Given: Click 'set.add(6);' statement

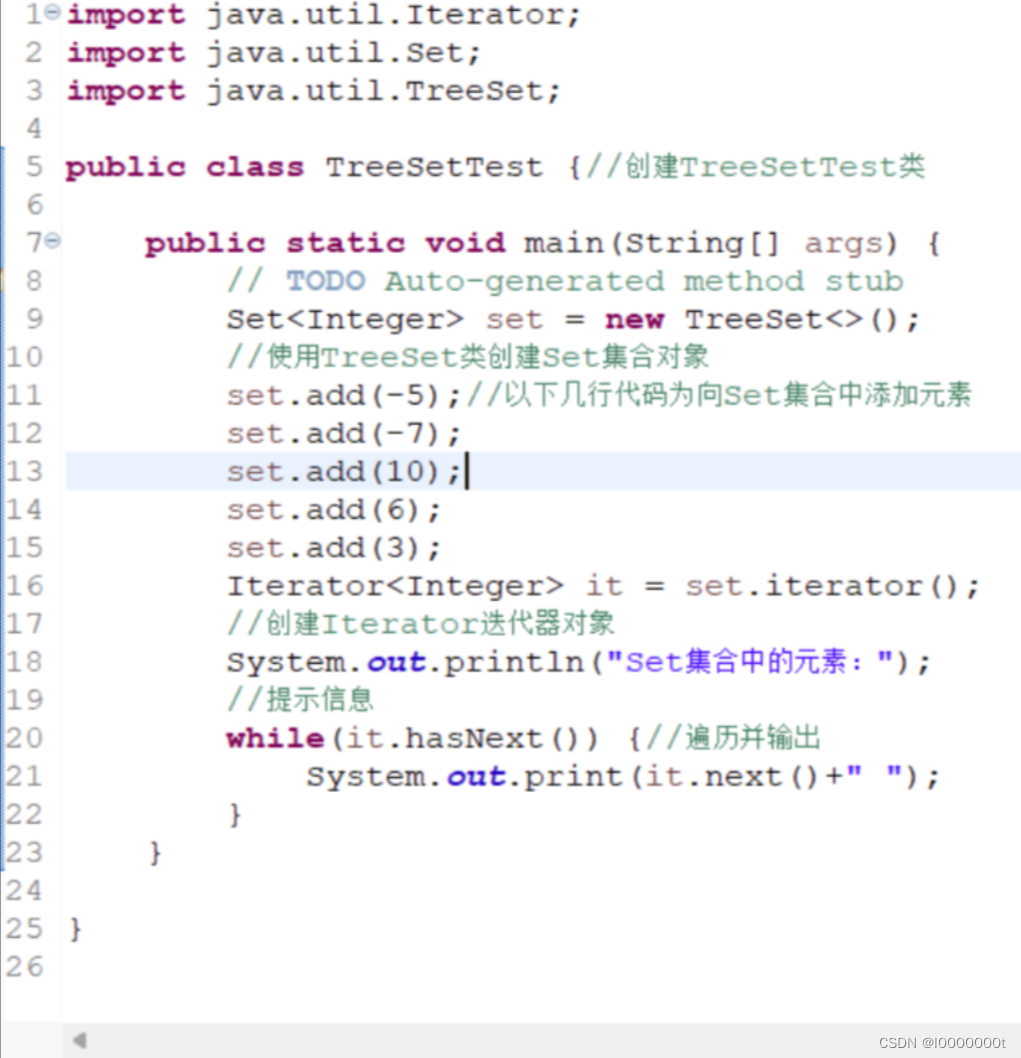Looking at the screenshot, I should point(333,509).
